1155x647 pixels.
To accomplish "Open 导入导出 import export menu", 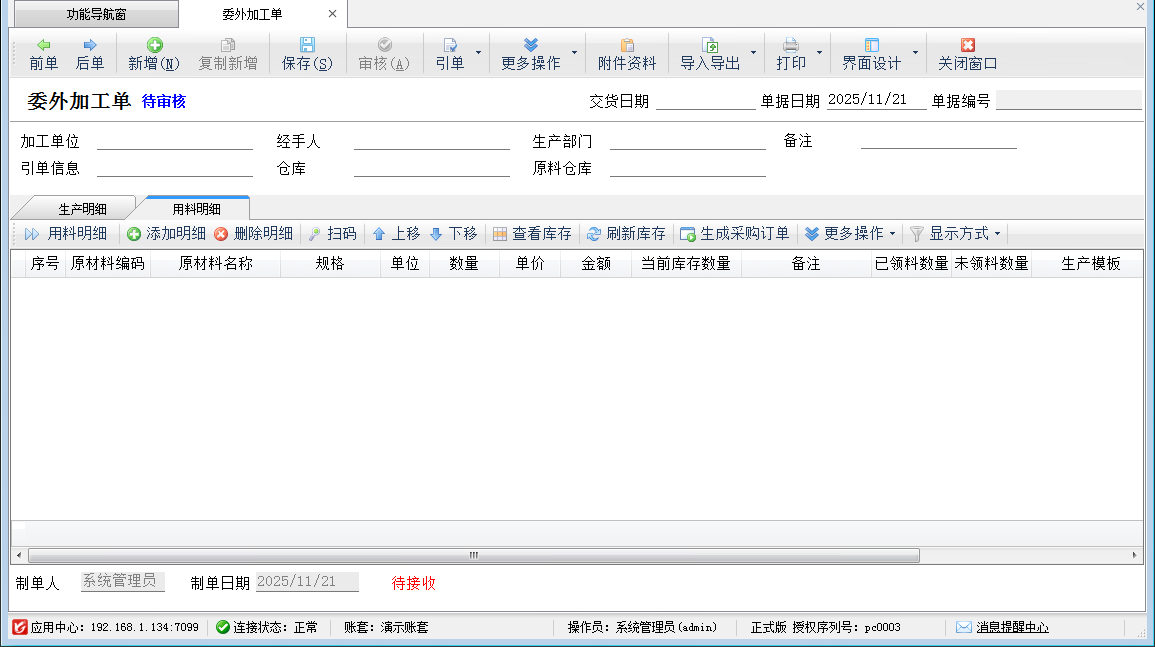I will [x=711, y=53].
